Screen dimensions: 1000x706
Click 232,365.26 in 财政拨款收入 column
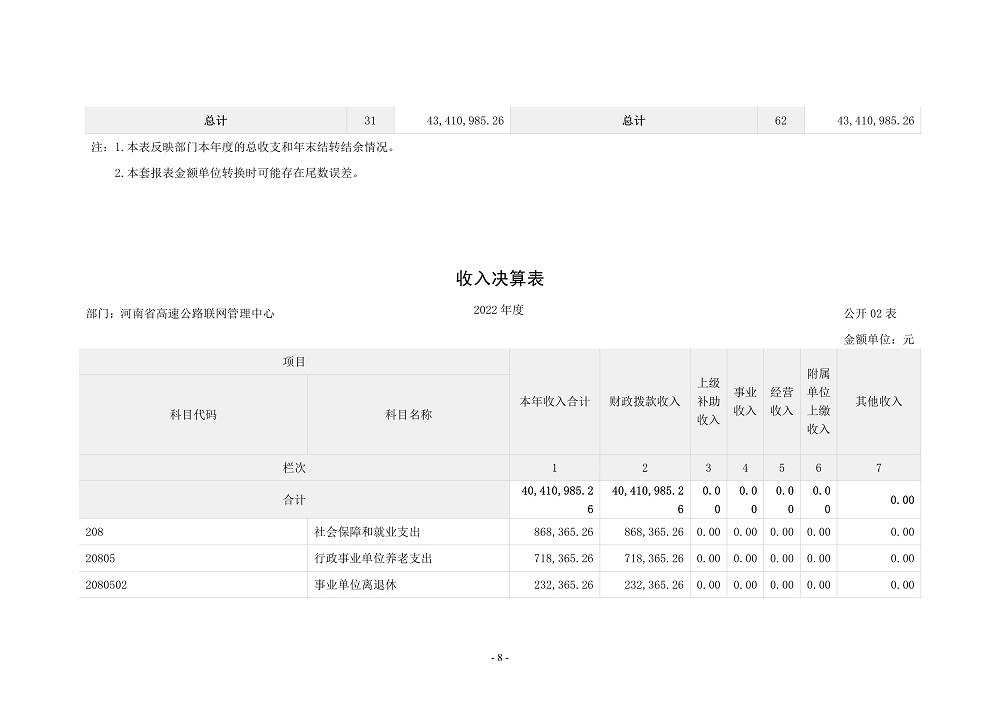point(654,585)
